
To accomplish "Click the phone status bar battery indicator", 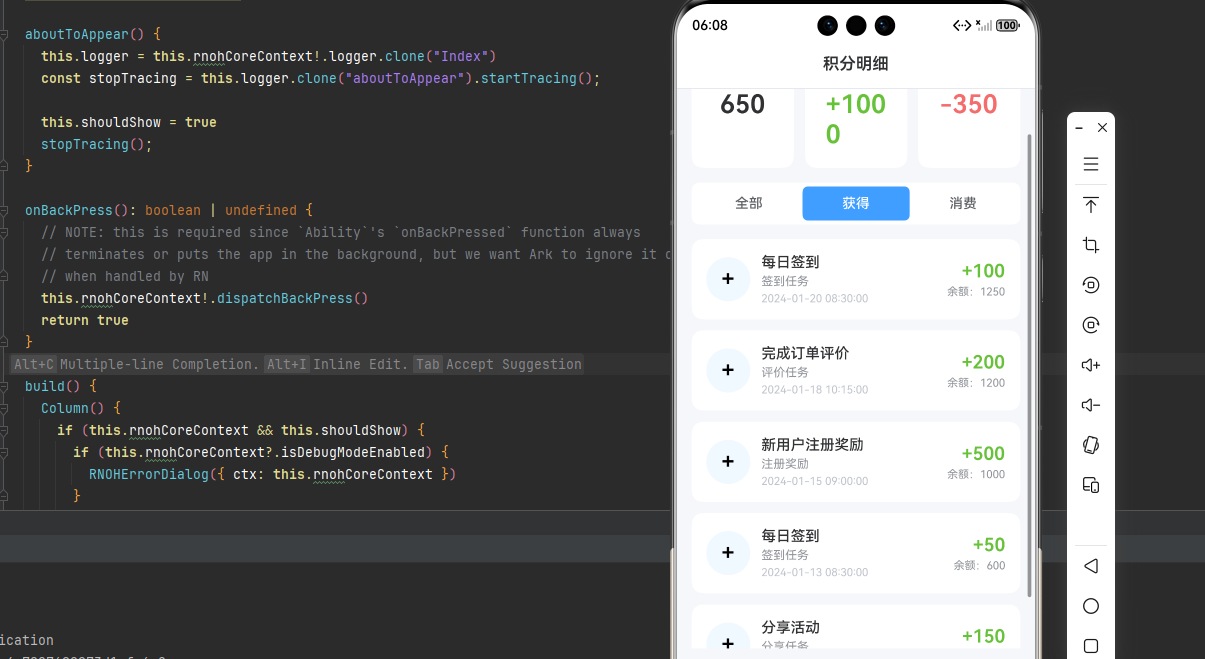I will point(1007,25).
